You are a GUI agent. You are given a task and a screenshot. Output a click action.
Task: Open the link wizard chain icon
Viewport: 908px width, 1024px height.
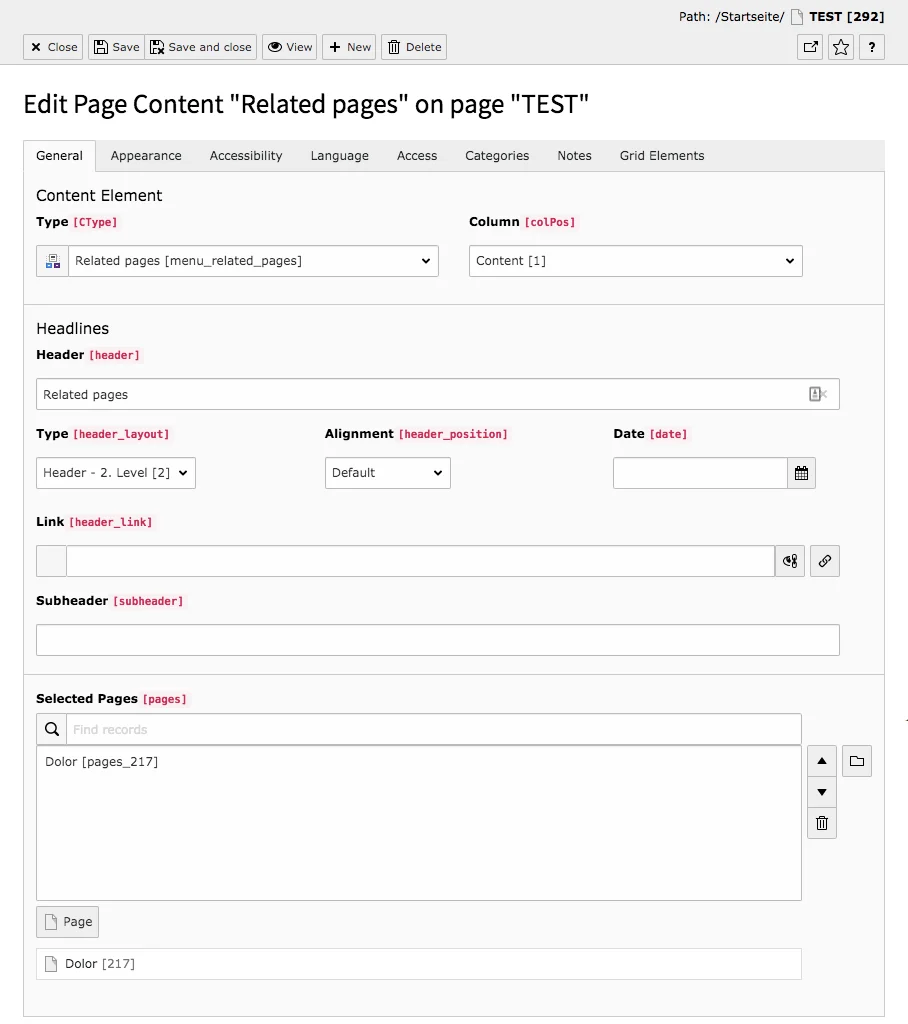pyautogui.click(x=824, y=561)
